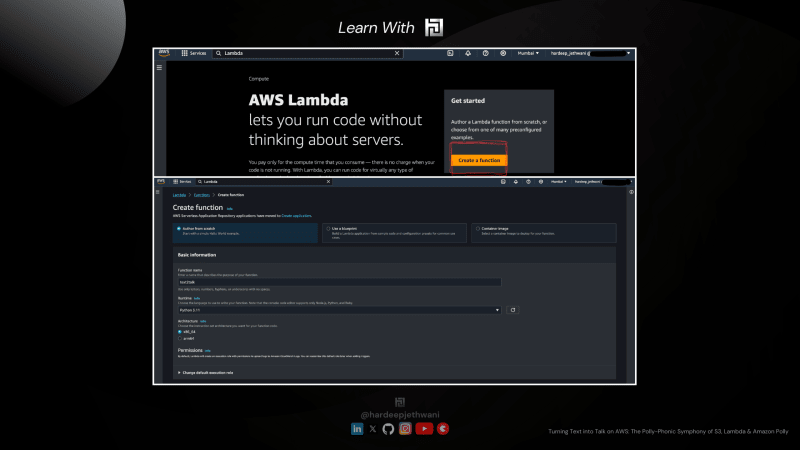This screenshot has width=800, height=450.
Task: Open the Instagram icon in footer
Action: (405, 429)
